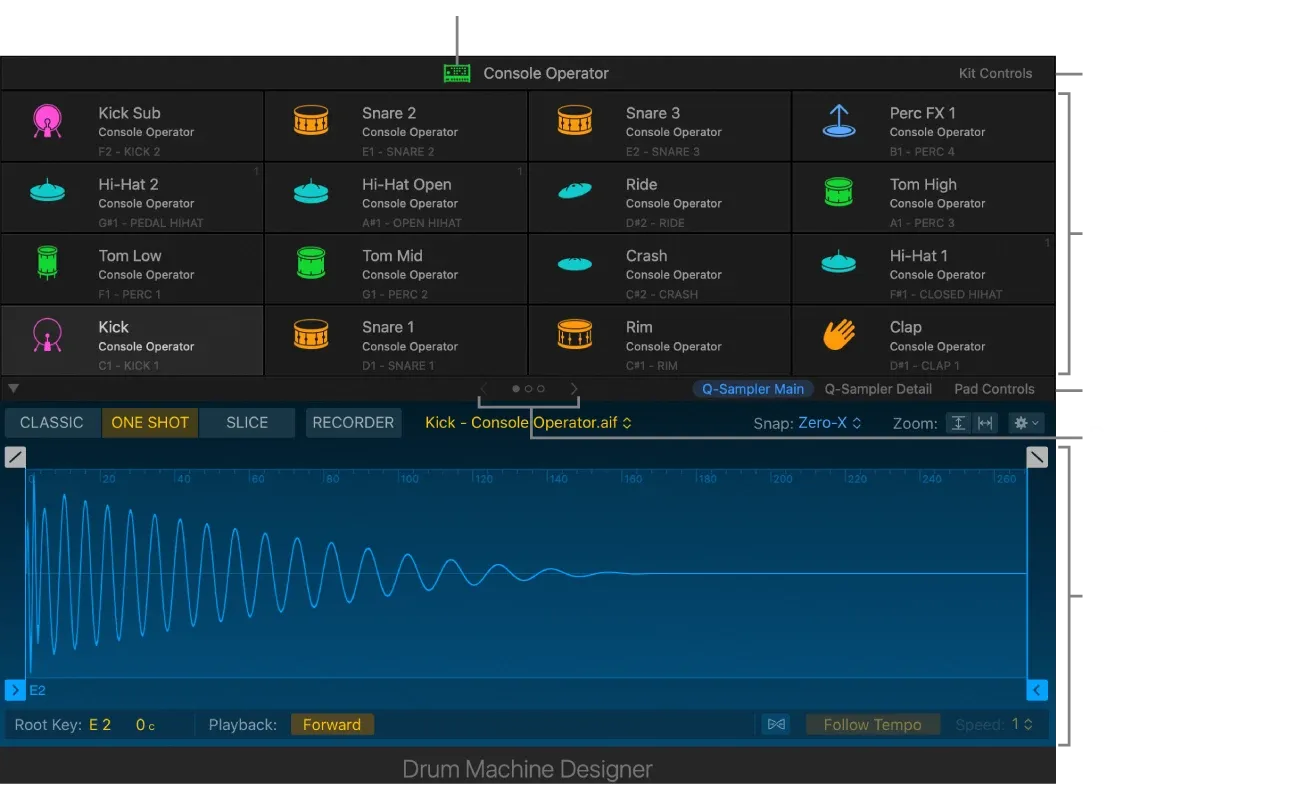
Task: Switch to RECORDER mode
Action: click(x=353, y=423)
